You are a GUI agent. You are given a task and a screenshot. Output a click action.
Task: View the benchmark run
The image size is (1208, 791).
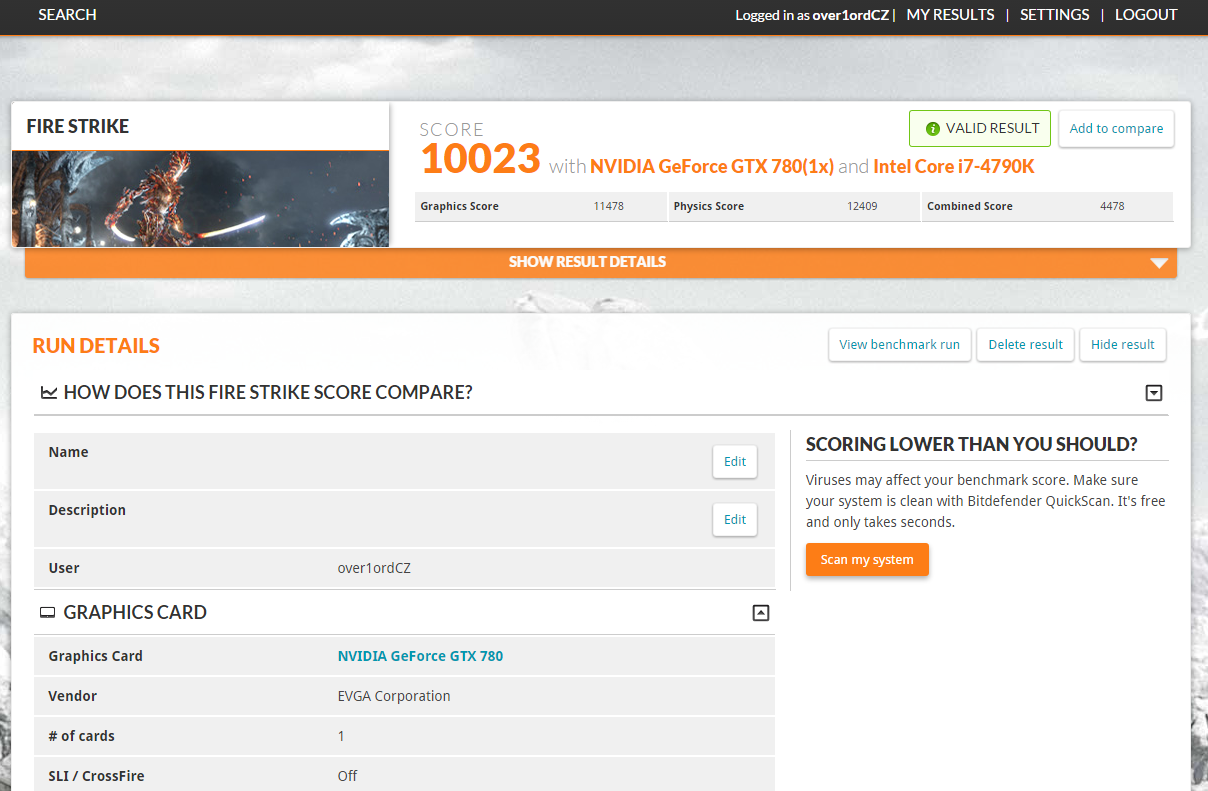click(899, 344)
